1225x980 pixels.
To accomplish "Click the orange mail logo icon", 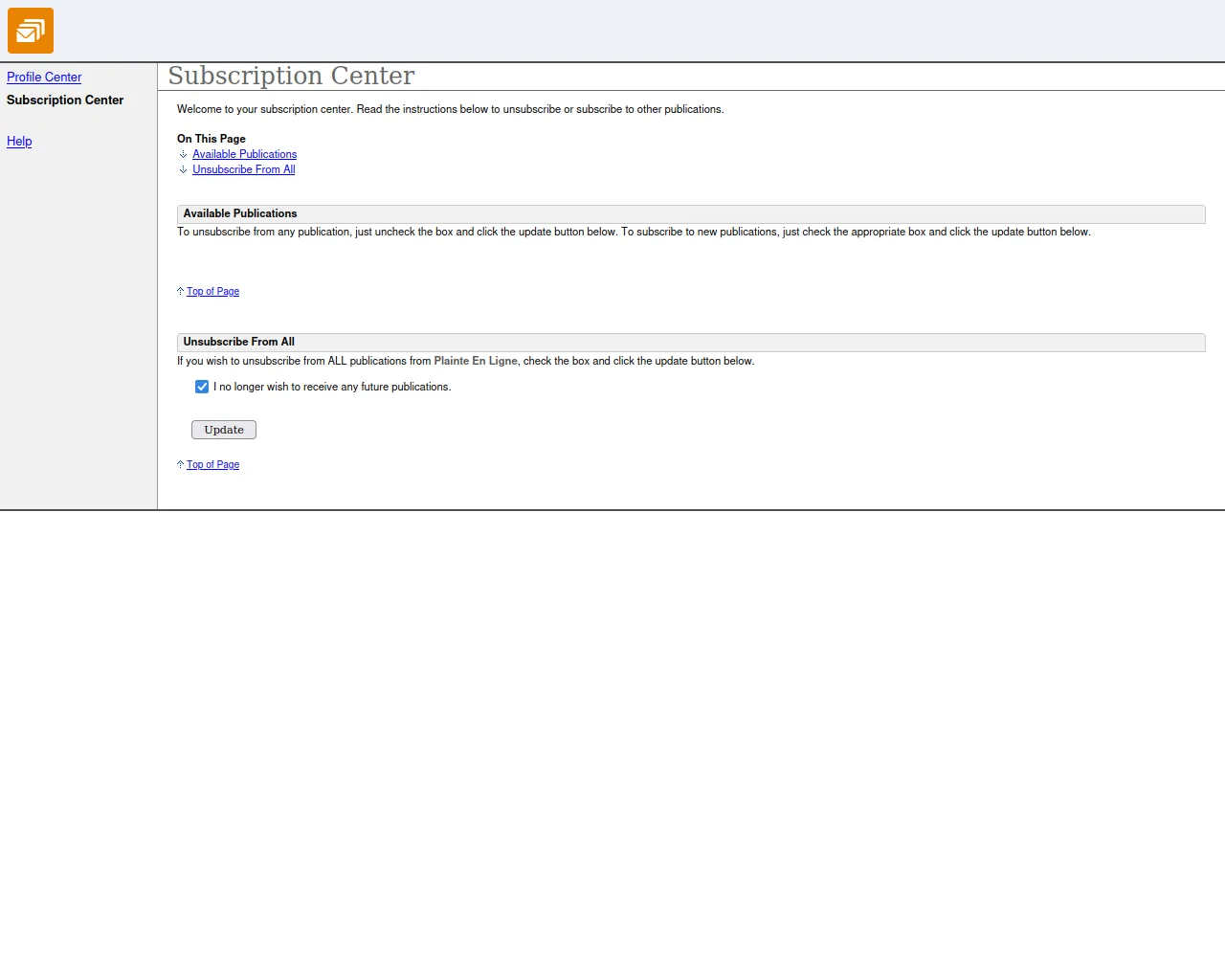I will [31, 31].
